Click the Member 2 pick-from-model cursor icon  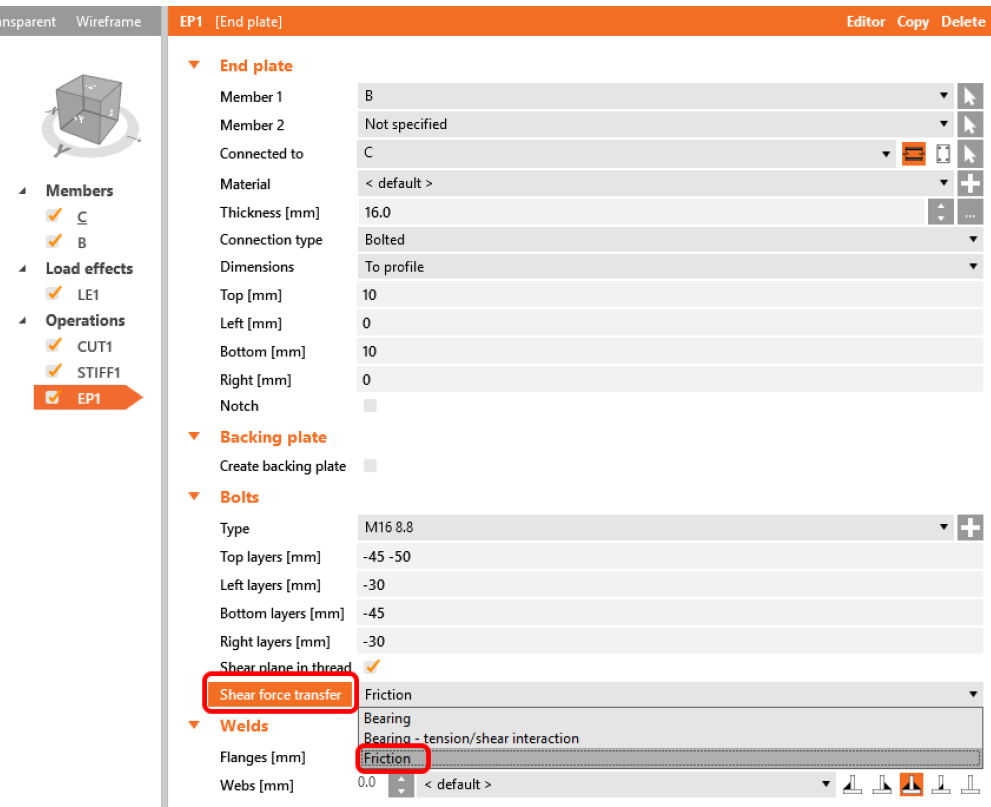click(968, 125)
